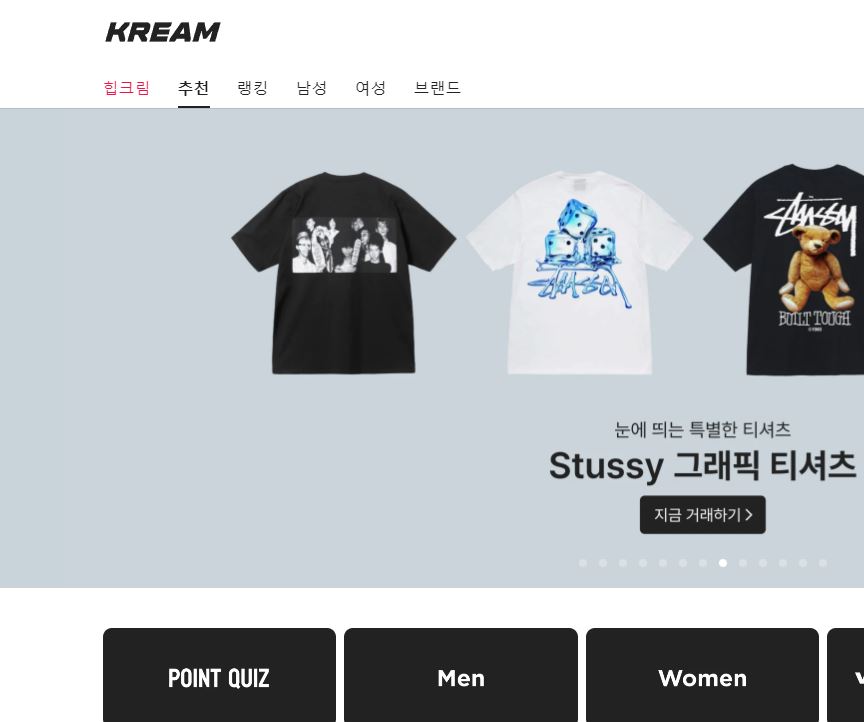
Task: Click the 지금 거래하기 button
Action: (703, 515)
